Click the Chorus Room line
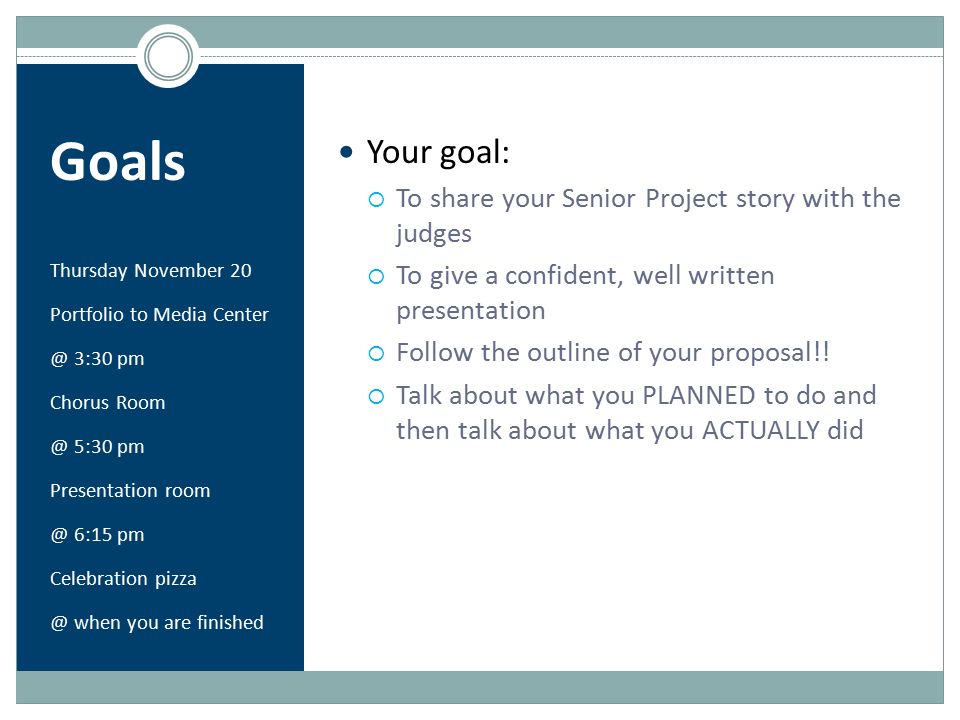The width and height of the screenshot is (960, 720). [108, 403]
